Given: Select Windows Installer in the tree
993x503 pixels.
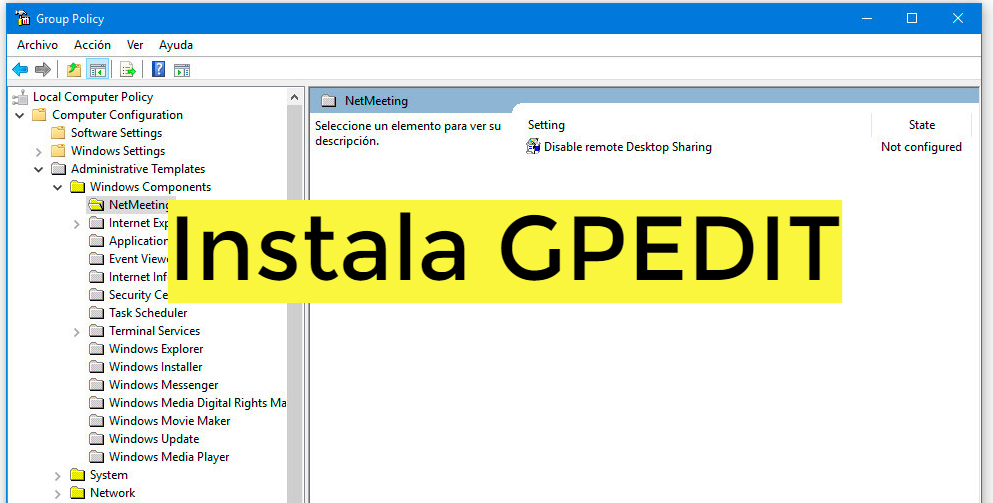Looking at the screenshot, I should point(156,366).
